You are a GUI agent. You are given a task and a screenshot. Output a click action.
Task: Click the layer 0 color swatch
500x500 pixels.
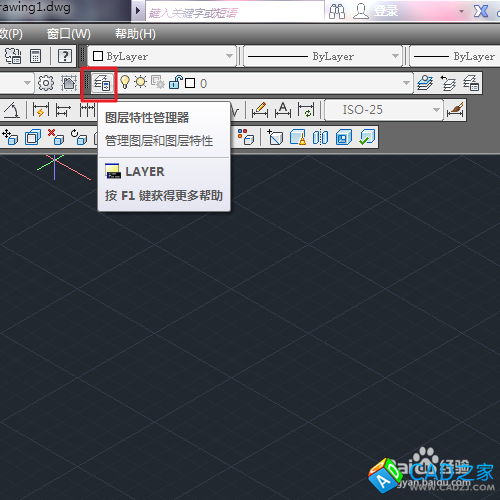point(190,83)
